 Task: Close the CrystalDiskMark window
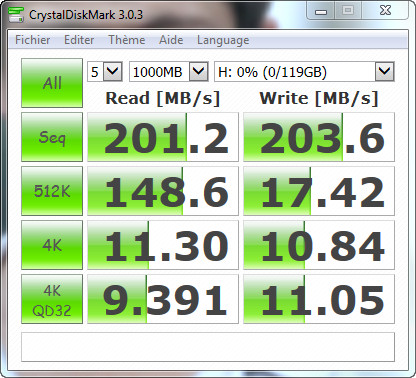[385, 11]
